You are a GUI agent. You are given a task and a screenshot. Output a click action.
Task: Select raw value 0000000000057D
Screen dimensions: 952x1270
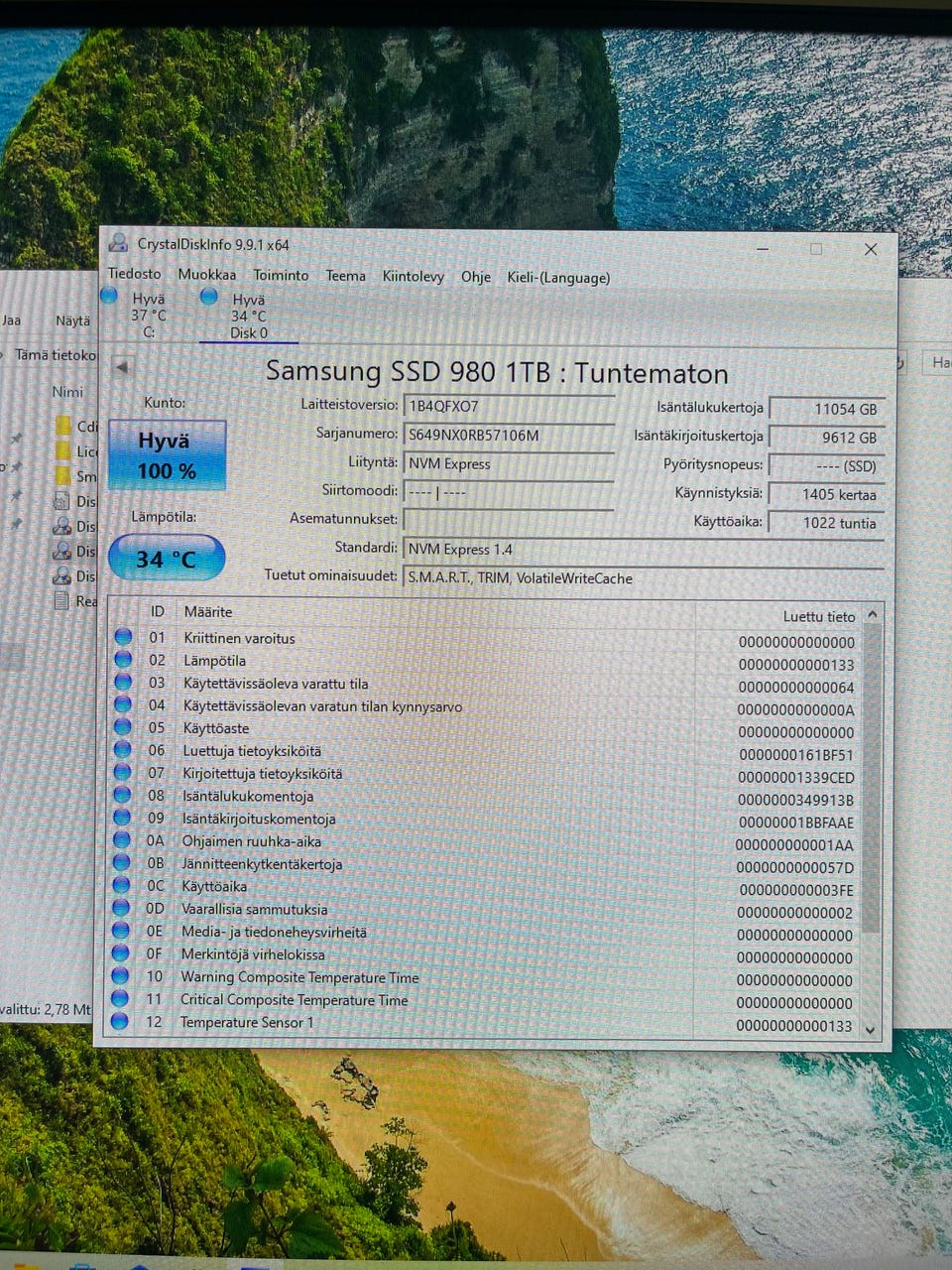[x=794, y=867]
